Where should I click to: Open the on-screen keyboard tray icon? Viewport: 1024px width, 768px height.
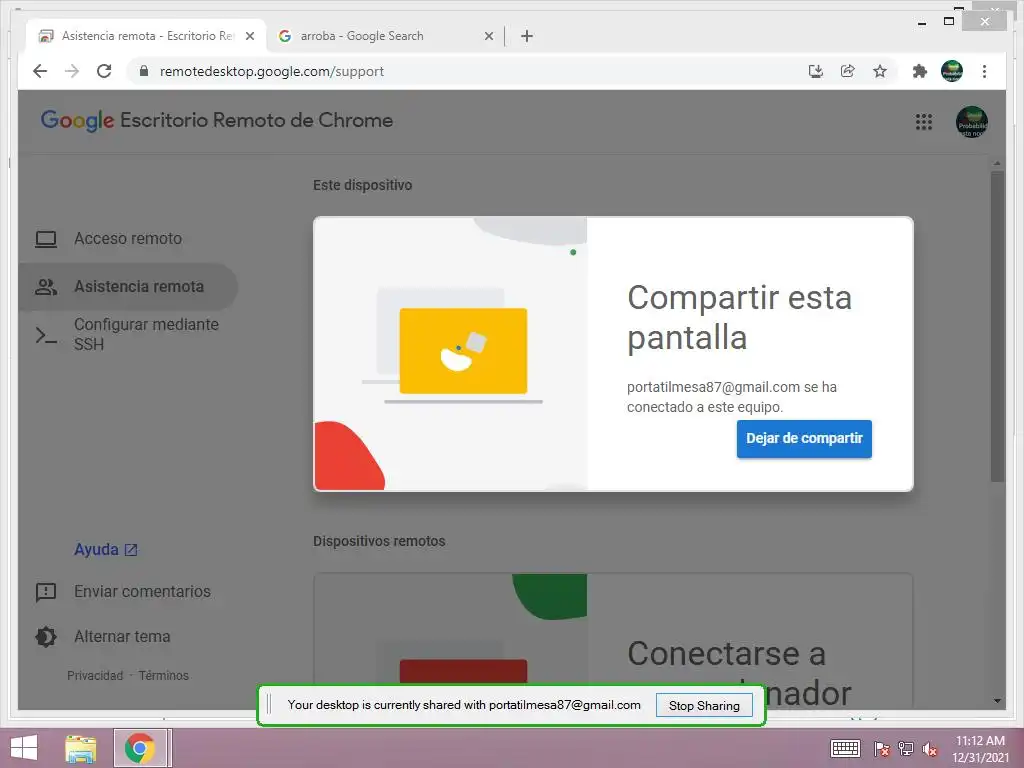click(x=845, y=748)
